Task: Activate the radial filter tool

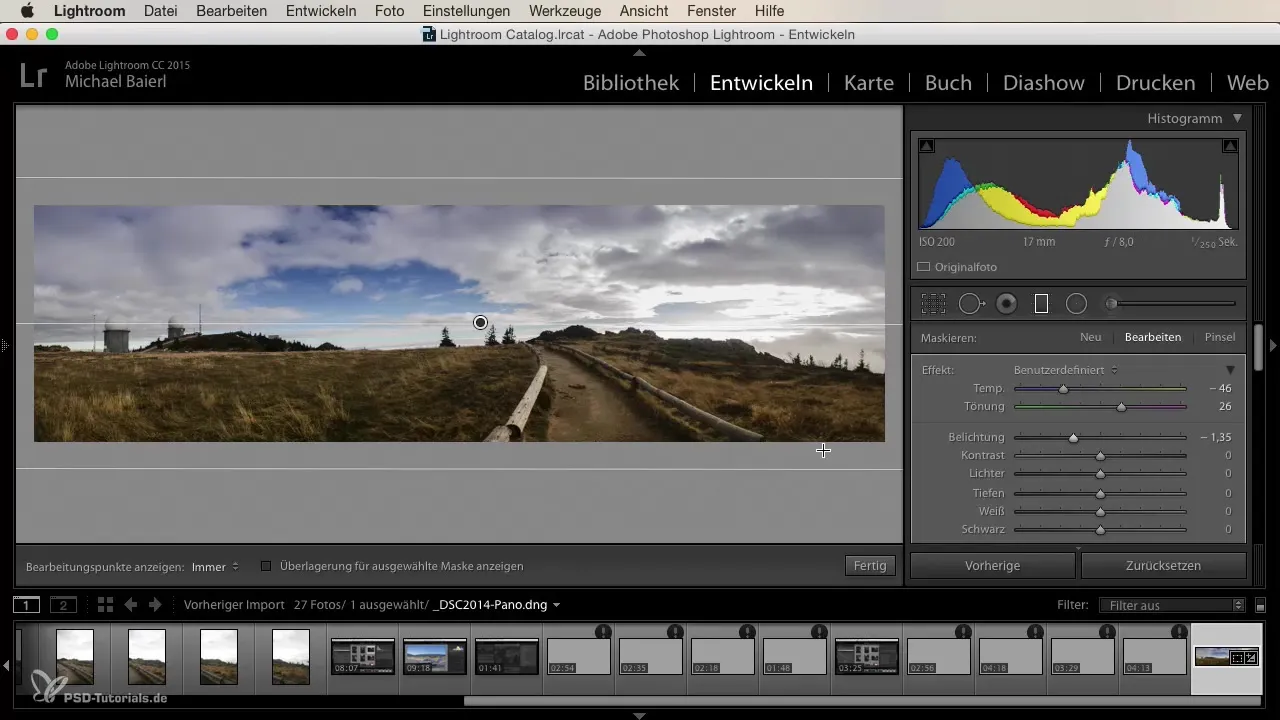Action: click(x=1076, y=303)
